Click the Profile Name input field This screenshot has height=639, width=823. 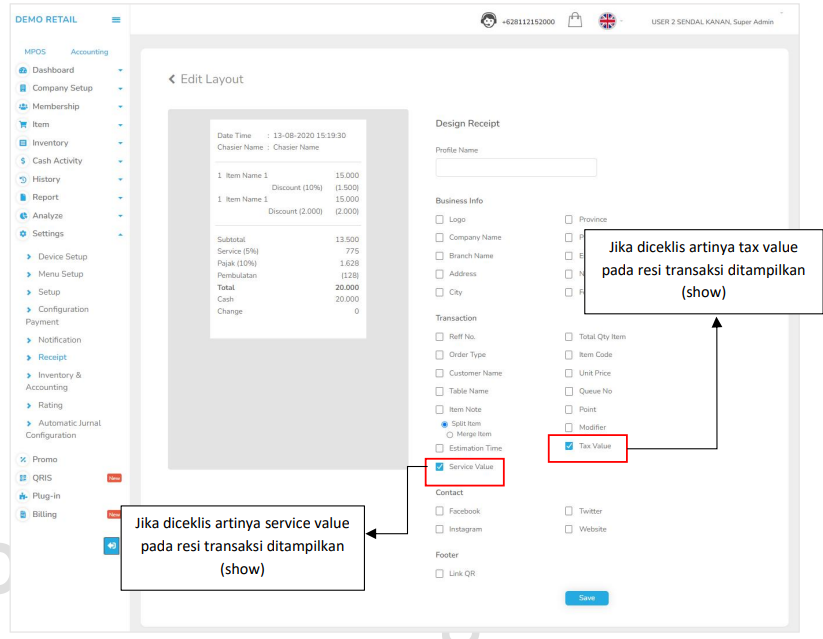click(x=516, y=167)
